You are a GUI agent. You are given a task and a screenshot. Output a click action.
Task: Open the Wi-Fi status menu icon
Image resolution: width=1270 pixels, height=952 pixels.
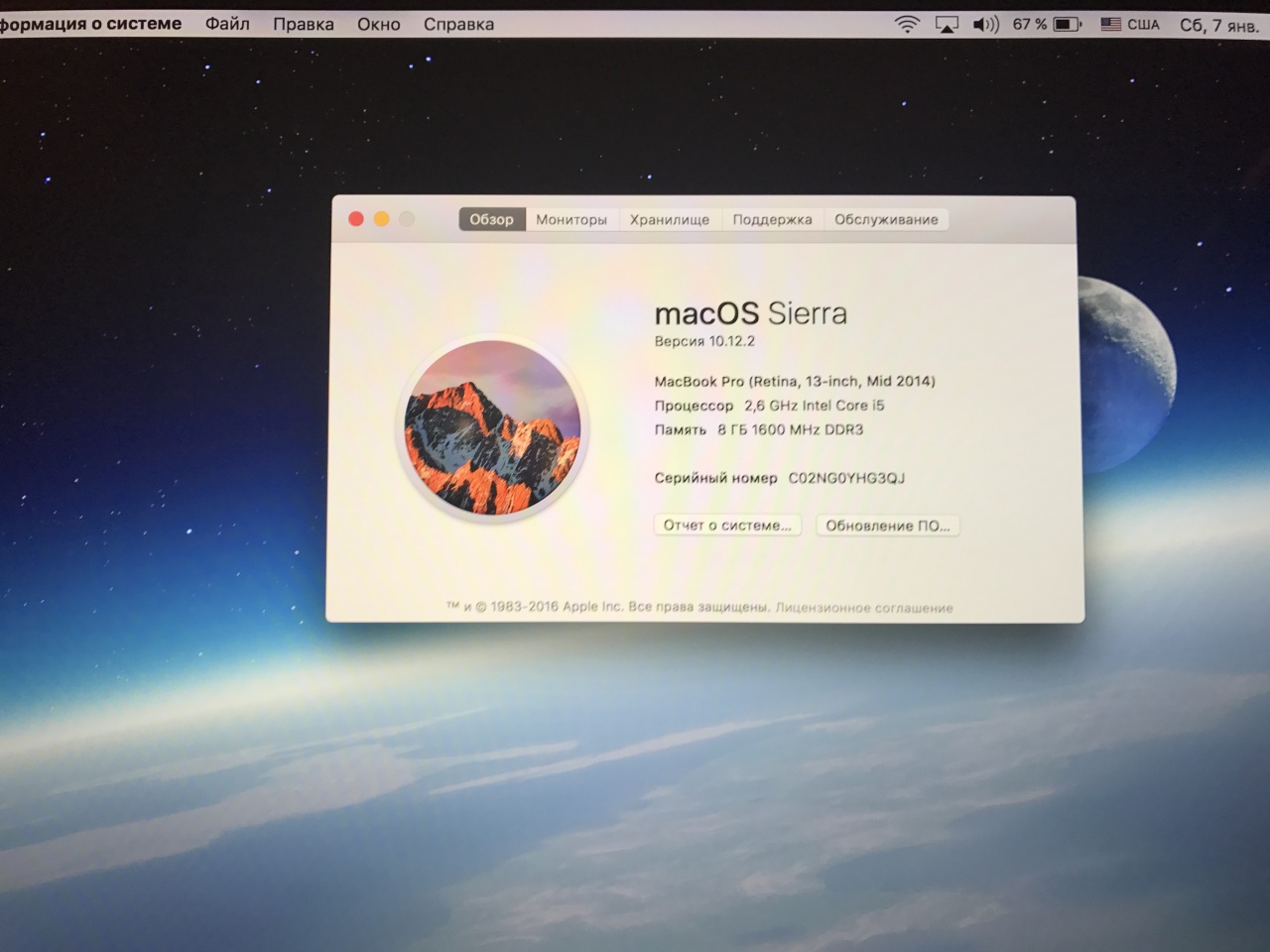tap(907, 25)
